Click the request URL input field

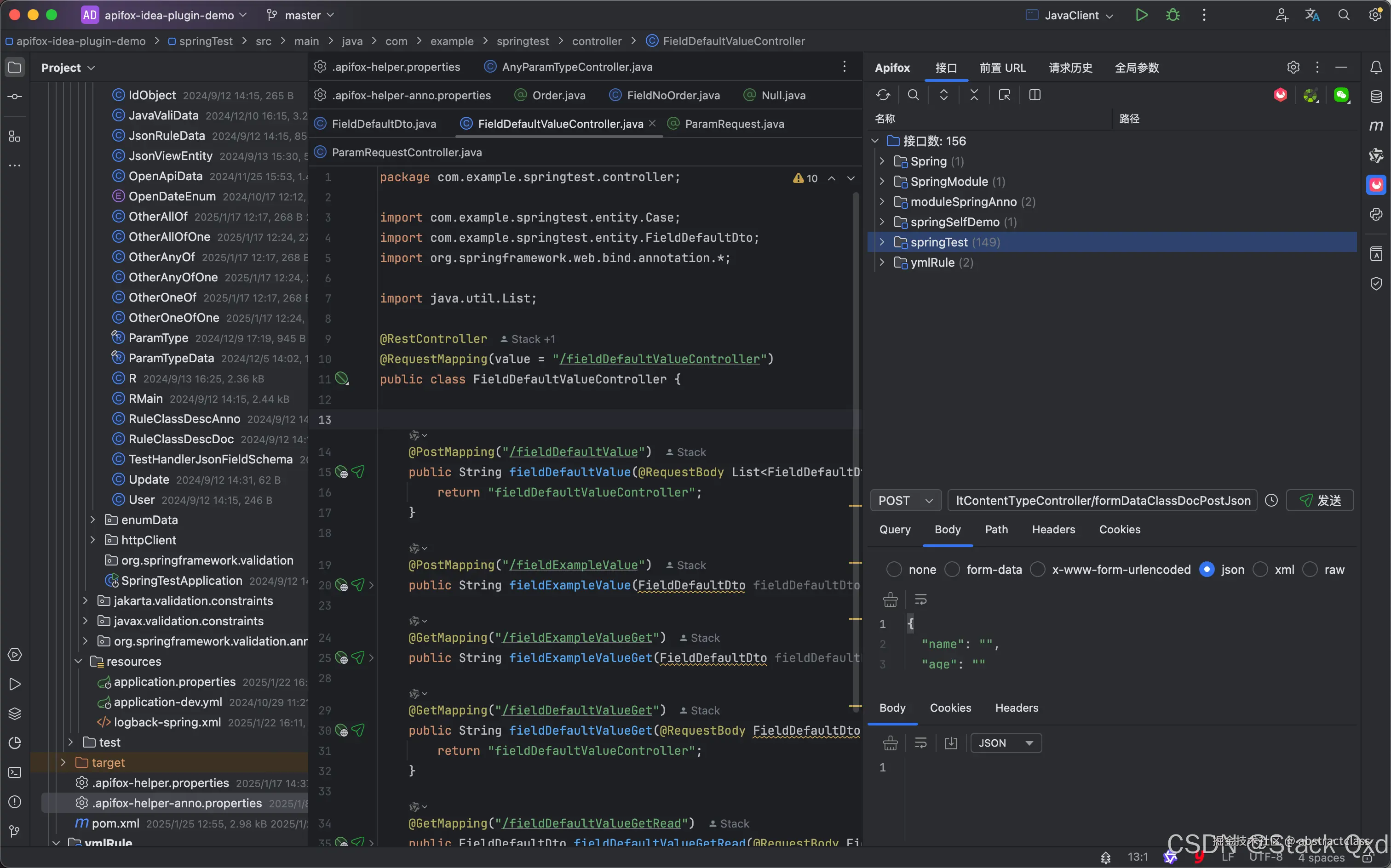point(1102,501)
